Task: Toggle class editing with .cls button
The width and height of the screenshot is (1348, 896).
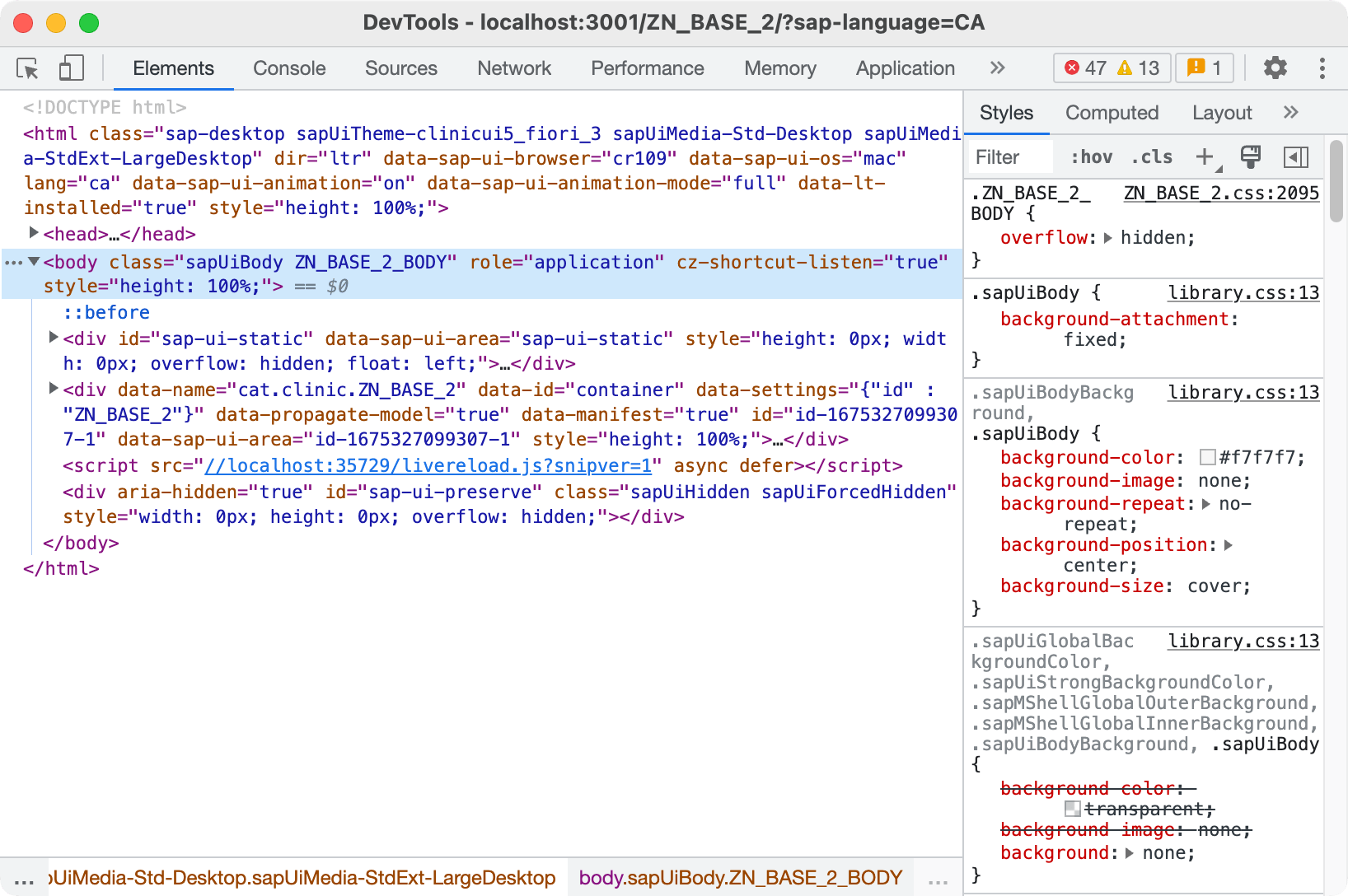Action: pyautogui.click(x=1151, y=156)
